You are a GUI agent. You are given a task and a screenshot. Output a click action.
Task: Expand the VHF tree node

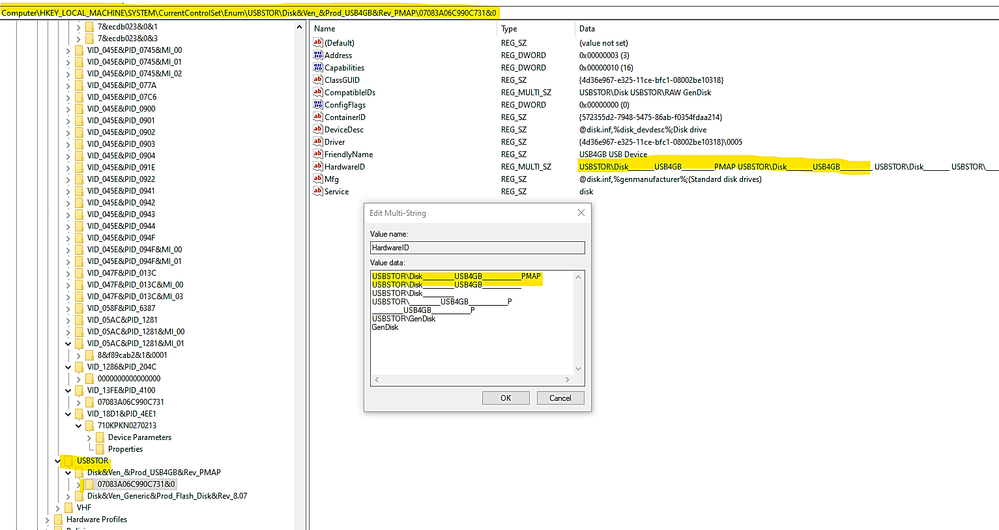coord(58,508)
